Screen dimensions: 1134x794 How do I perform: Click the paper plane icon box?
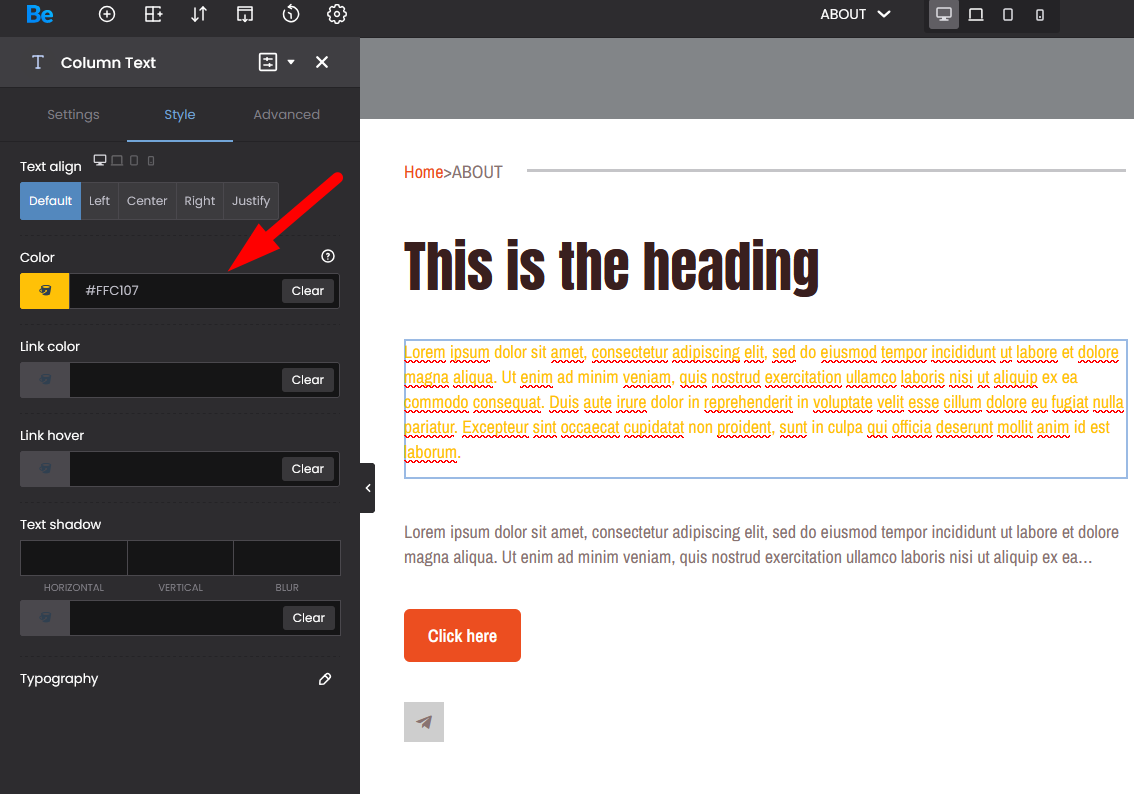click(x=424, y=722)
